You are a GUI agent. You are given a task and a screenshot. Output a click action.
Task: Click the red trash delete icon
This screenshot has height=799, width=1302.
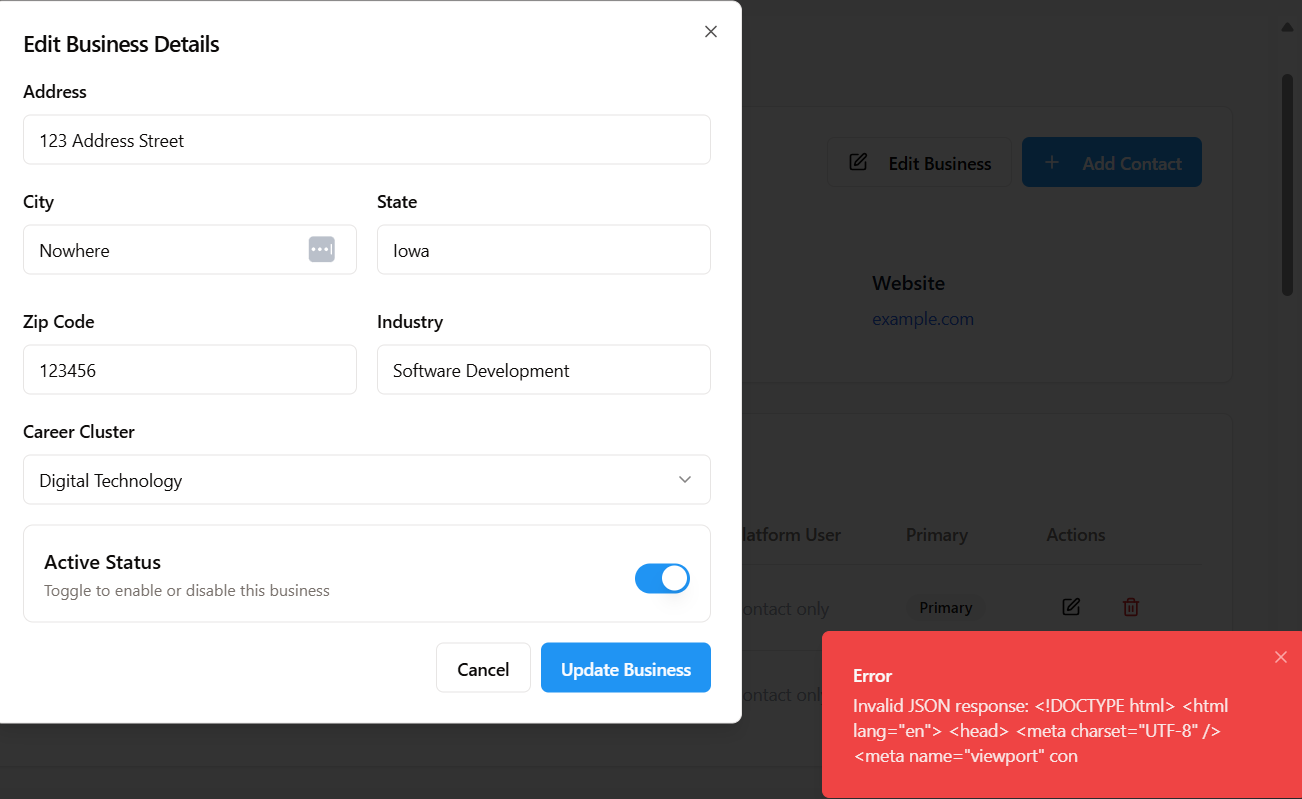coord(1131,607)
